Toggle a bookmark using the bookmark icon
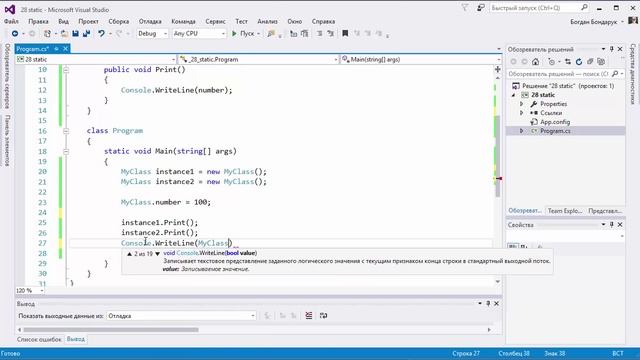 click(x=345, y=33)
